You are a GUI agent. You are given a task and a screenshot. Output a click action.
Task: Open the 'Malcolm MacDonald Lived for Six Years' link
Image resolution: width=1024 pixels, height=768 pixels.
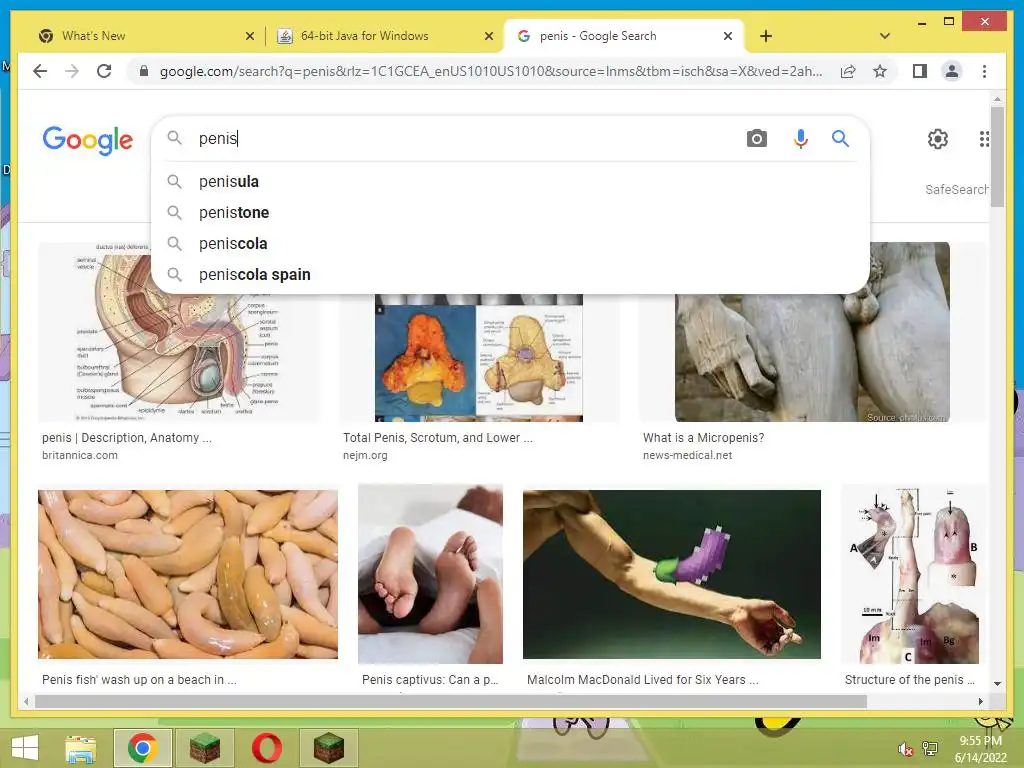tap(643, 680)
